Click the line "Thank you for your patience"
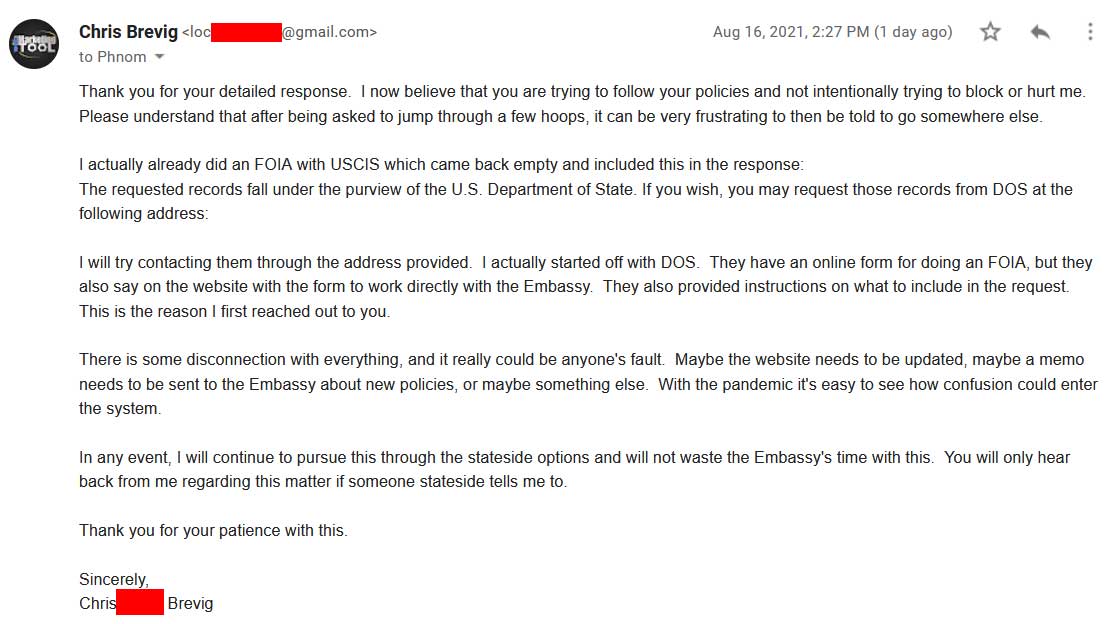This screenshot has height=624, width=1112. click(213, 530)
